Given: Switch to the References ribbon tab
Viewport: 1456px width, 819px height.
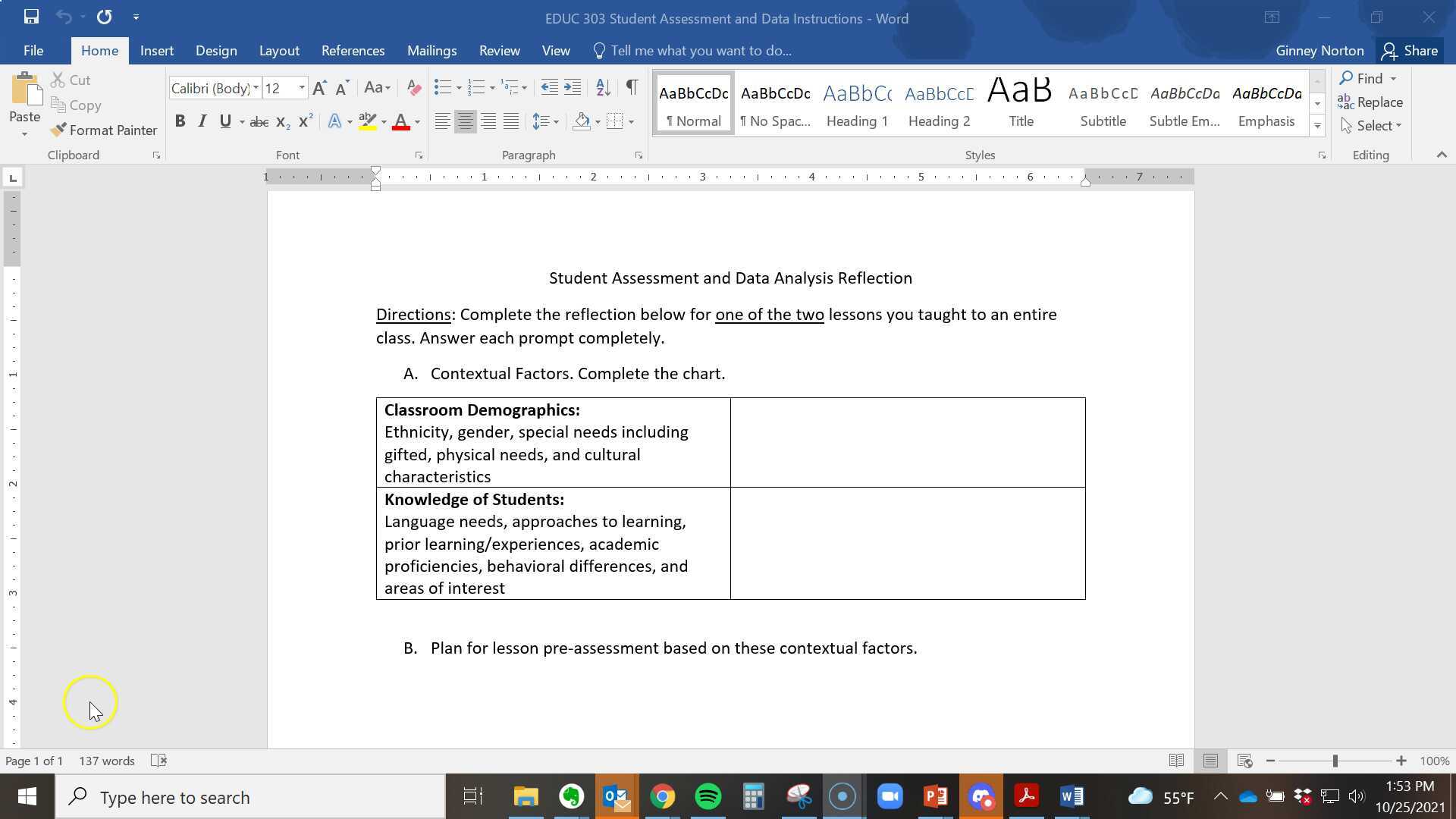Looking at the screenshot, I should (353, 50).
